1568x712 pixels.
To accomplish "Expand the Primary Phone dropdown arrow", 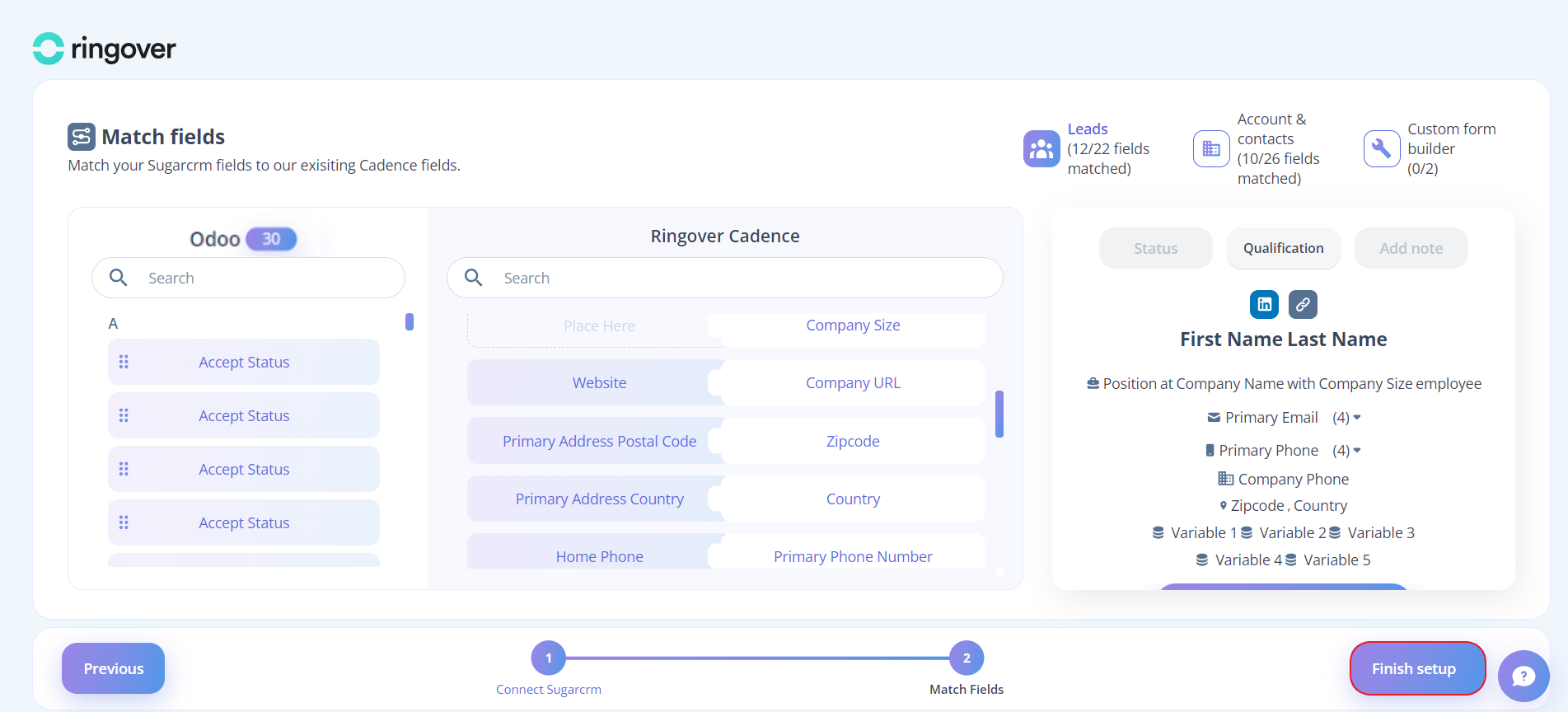I will 1357,450.
